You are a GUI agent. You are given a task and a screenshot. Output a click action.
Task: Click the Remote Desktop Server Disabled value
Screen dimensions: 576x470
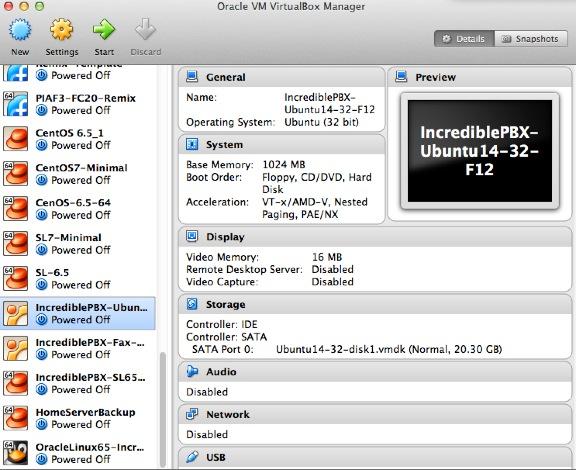332,269
